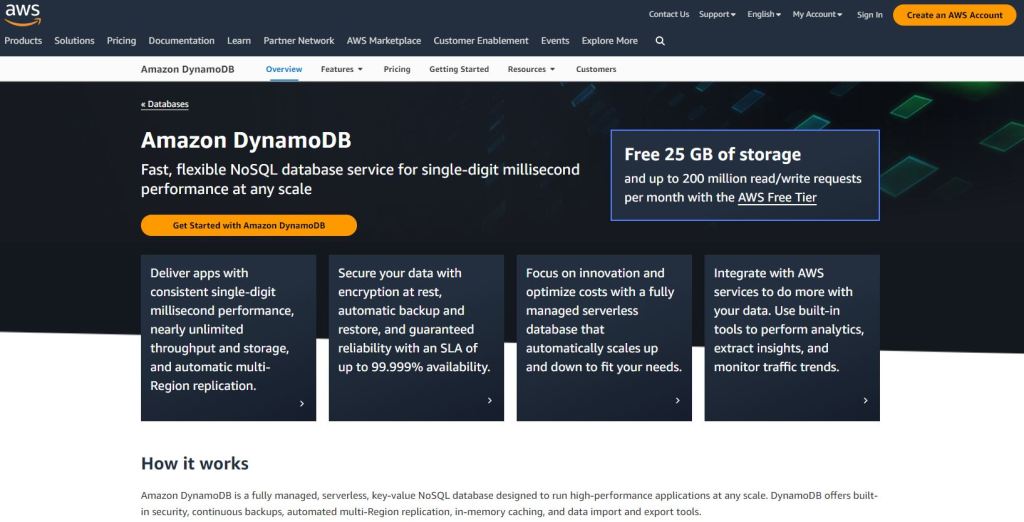Expand the Resources submenu

click(x=531, y=69)
